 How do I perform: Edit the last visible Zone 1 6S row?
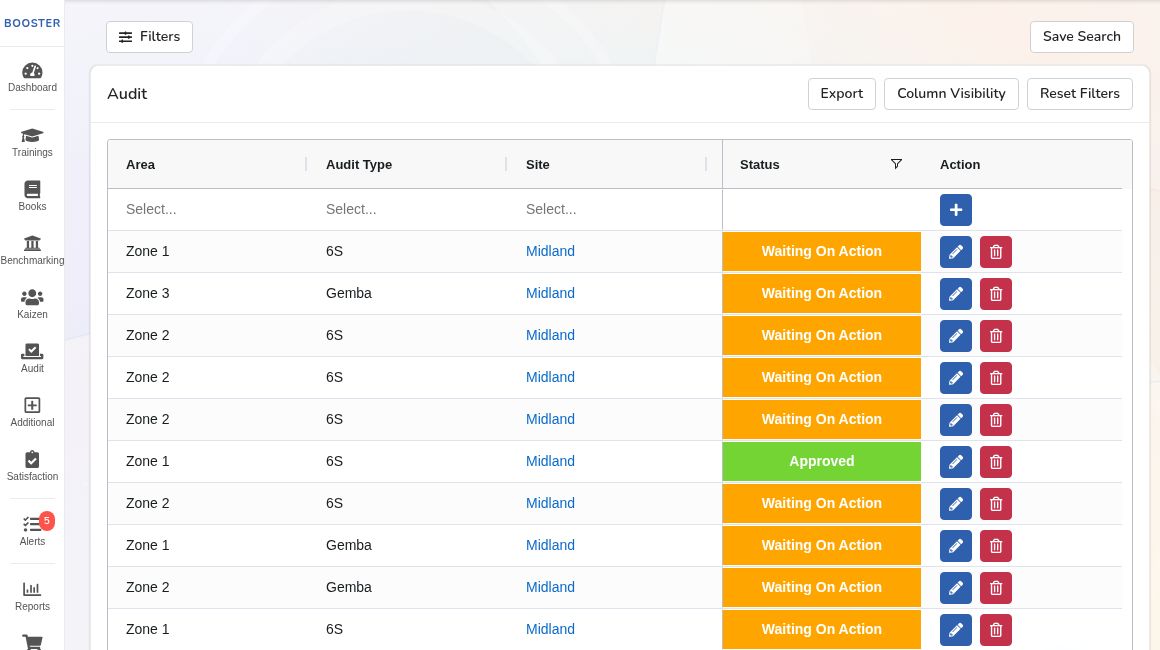coord(956,630)
